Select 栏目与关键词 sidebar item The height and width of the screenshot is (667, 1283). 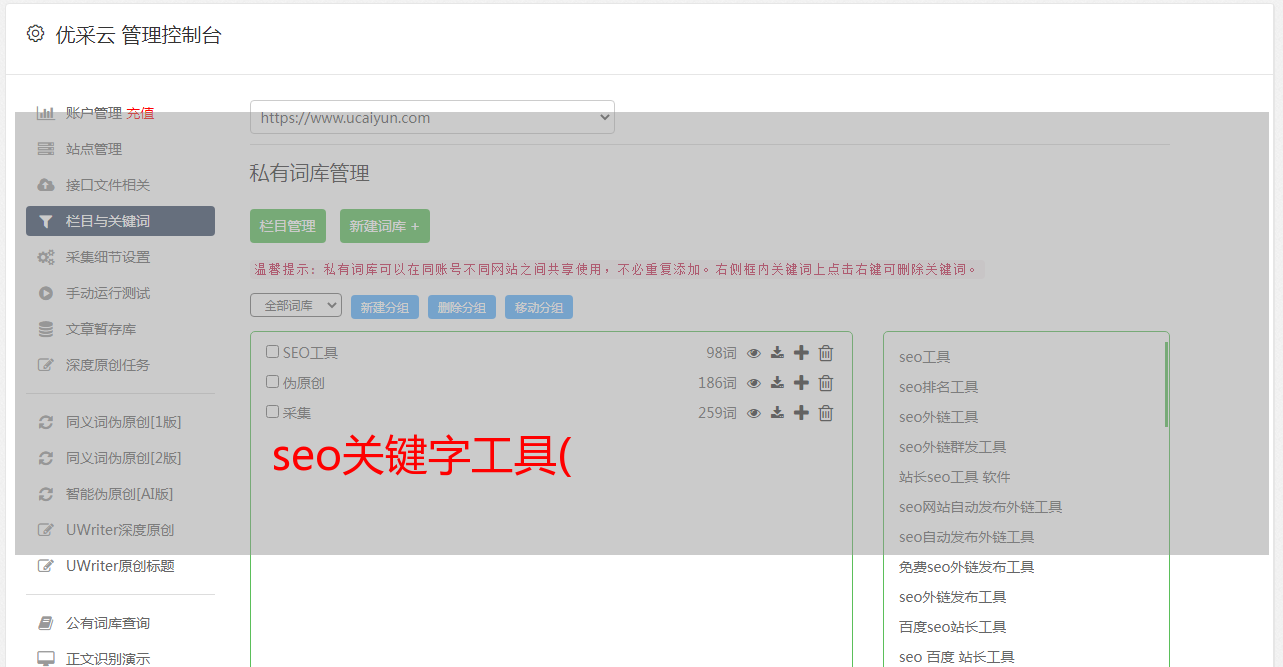pyautogui.click(x=120, y=221)
